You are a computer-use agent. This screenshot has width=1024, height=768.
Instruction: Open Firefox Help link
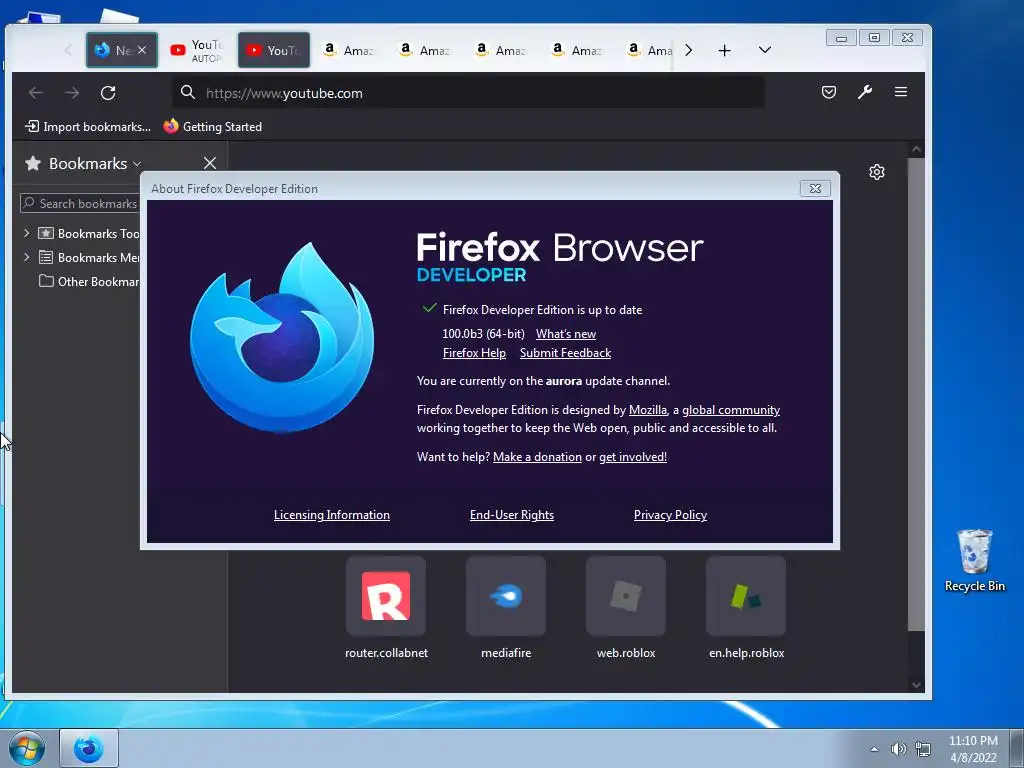pyautogui.click(x=474, y=353)
